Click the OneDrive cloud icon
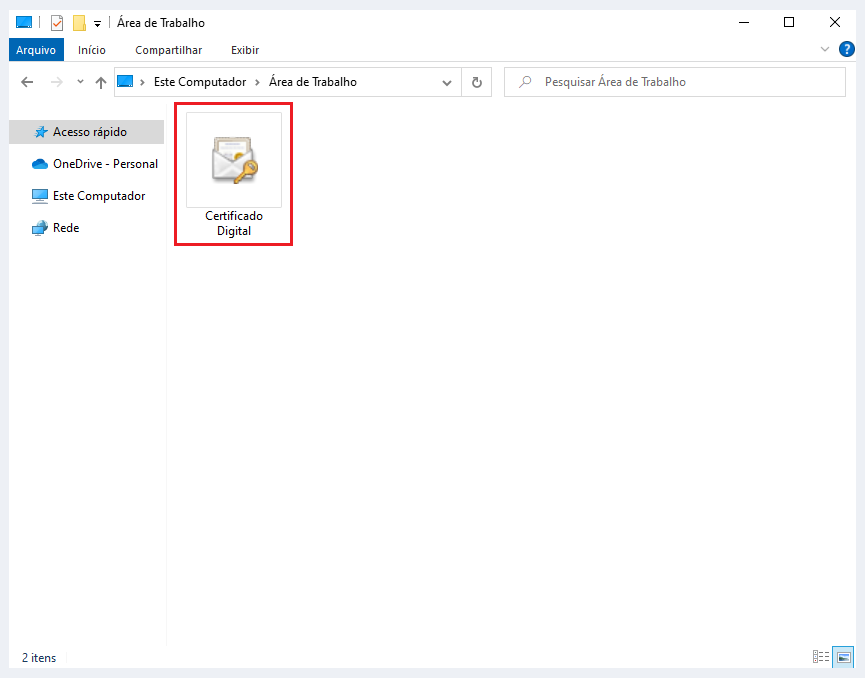The width and height of the screenshot is (865, 678). coord(40,164)
